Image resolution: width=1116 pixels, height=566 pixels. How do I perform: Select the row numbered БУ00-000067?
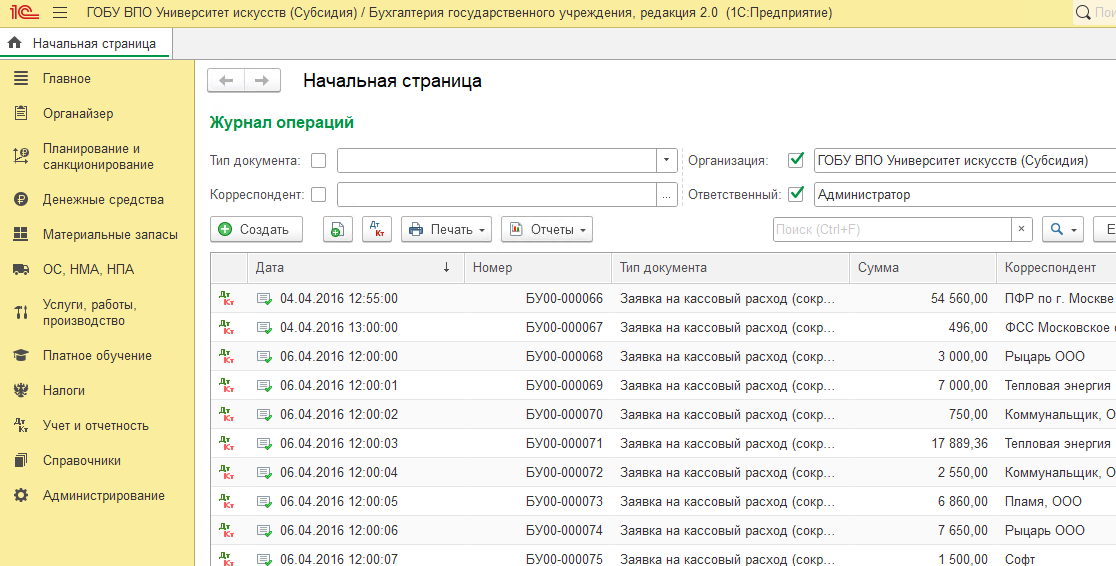click(663, 327)
